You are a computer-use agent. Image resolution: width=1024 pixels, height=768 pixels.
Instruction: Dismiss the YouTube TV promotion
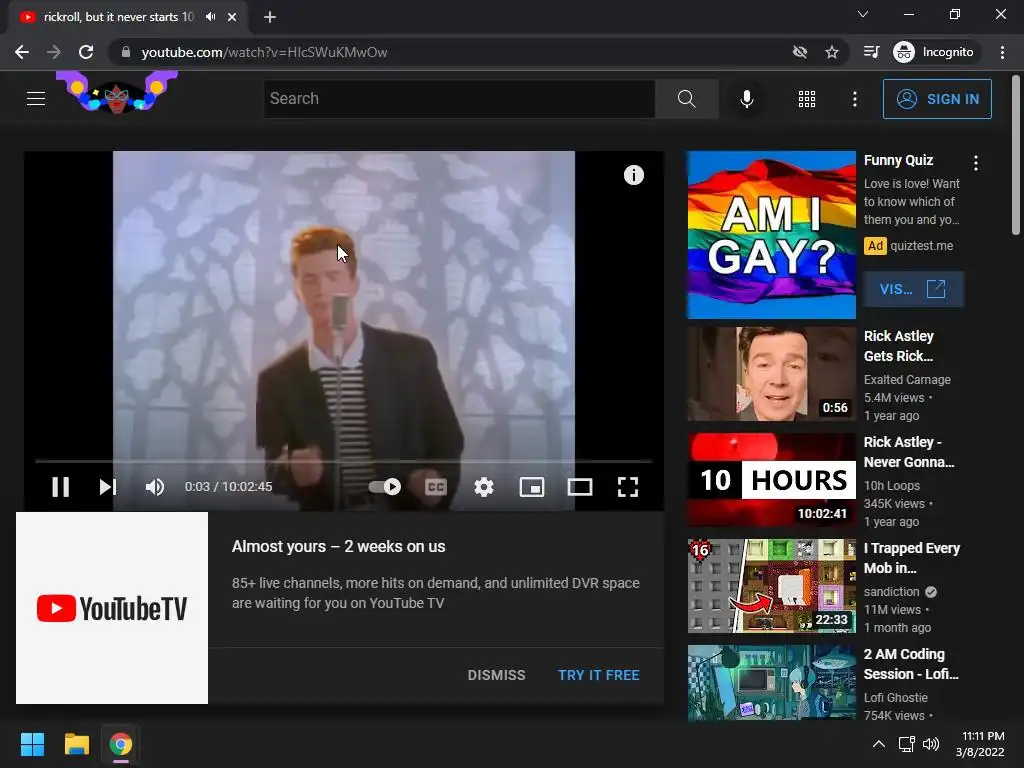(x=496, y=675)
